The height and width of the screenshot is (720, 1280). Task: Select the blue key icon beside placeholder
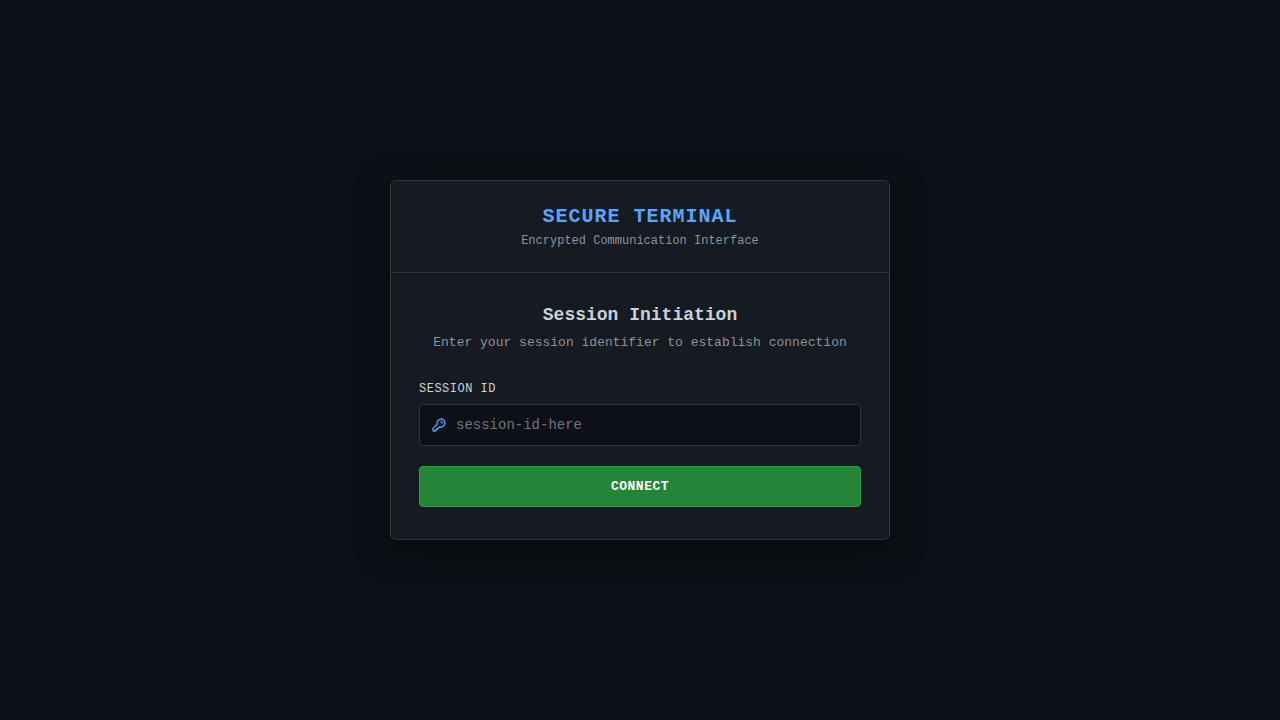tap(439, 425)
